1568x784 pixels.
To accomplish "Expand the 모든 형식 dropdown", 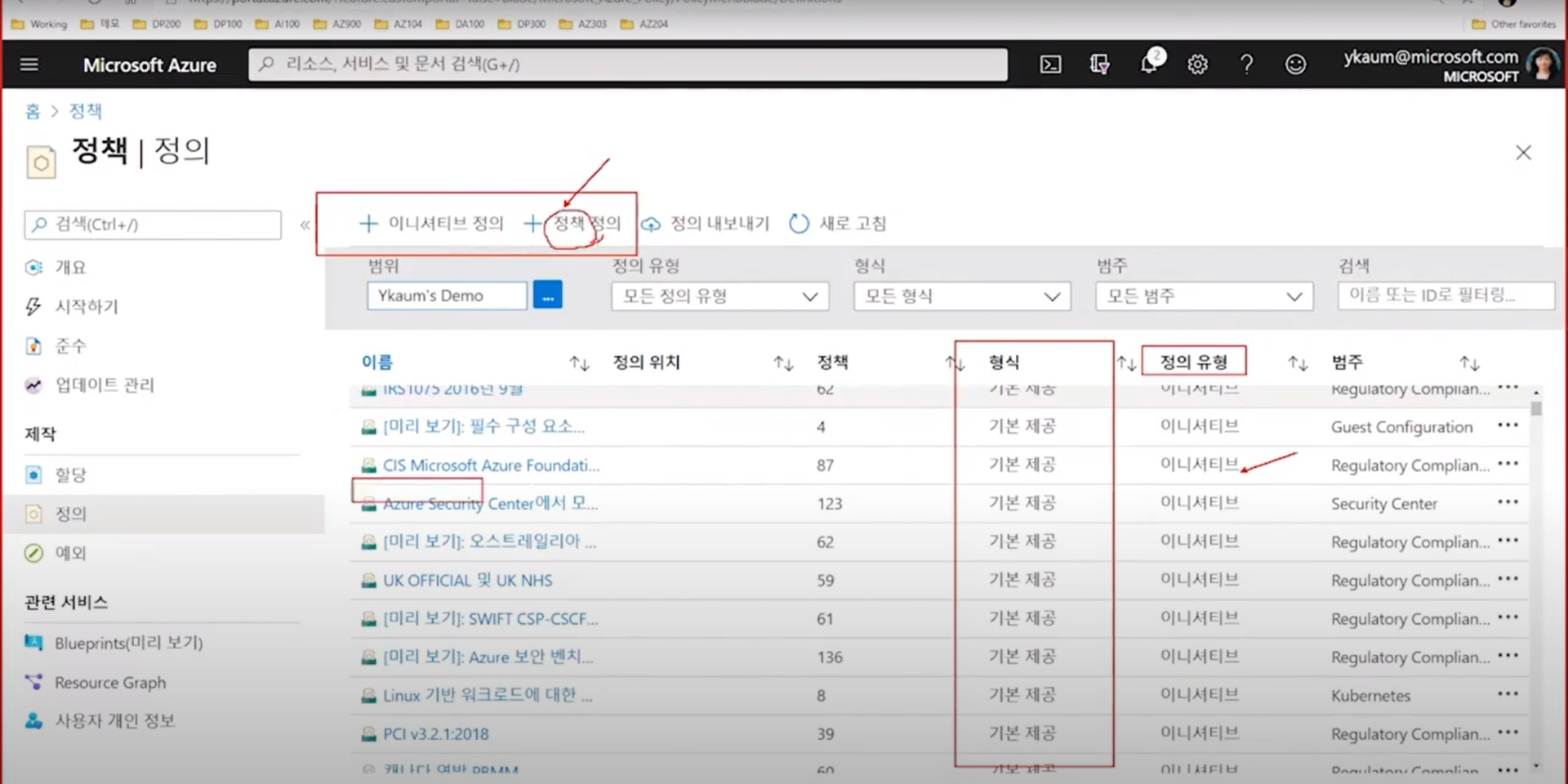I will 962,296.
